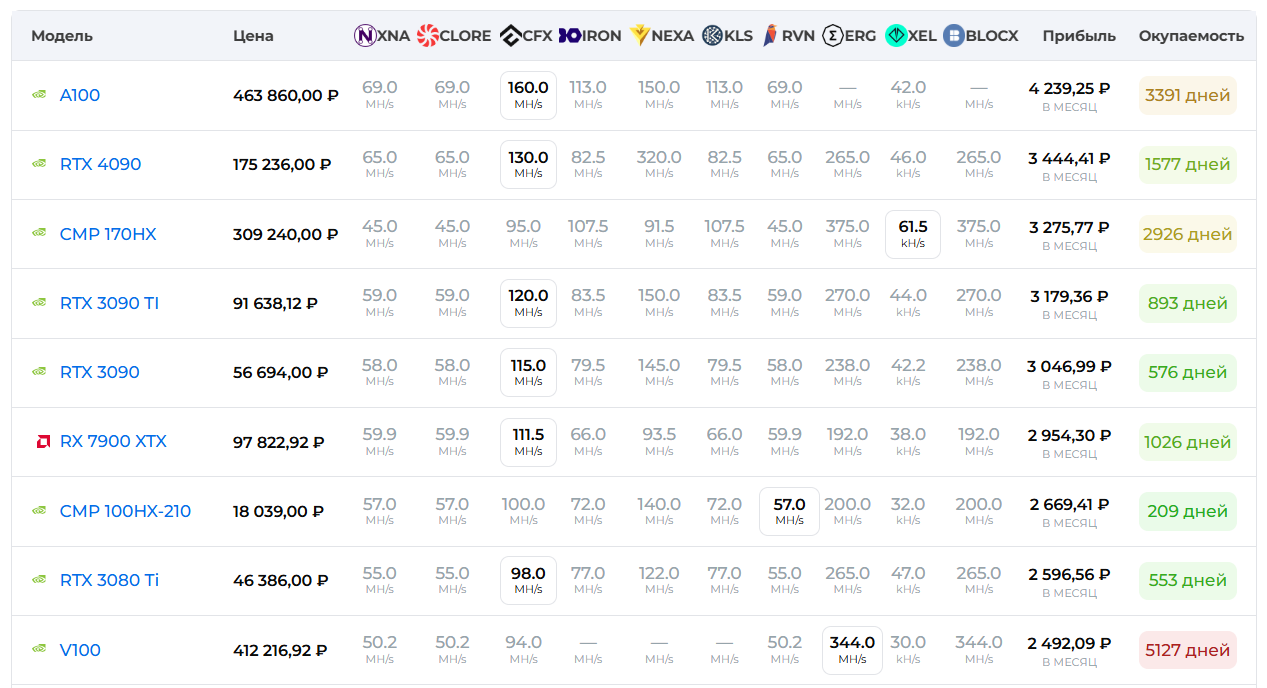
Task: Click the AMD logo beside RX 7900 XTX
Action: click(x=39, y=442)
